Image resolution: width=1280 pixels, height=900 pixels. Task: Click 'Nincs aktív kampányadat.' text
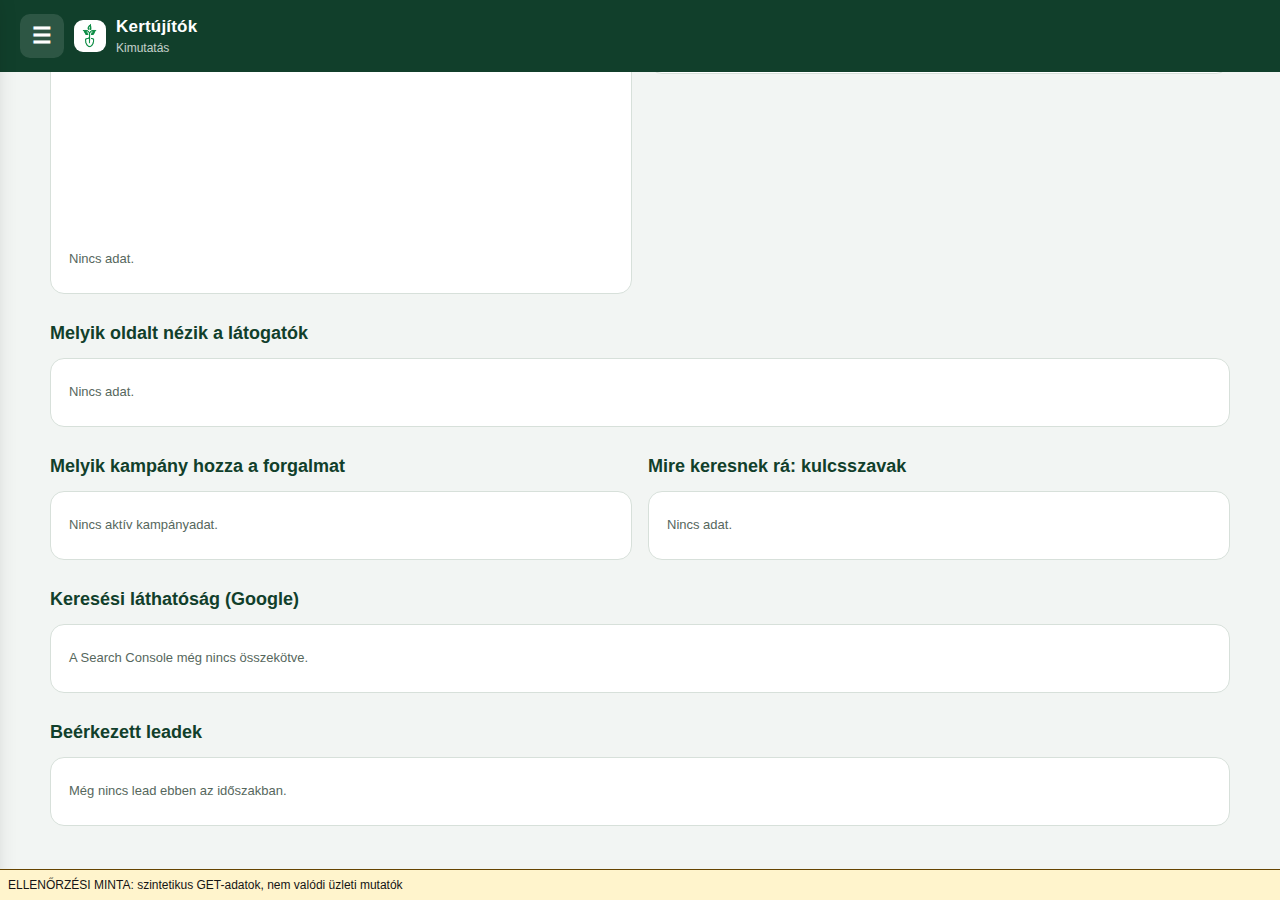[143, 524]
